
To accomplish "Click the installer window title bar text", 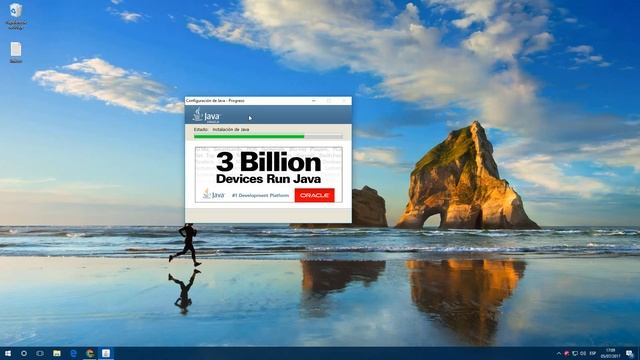I will click(215, 100).
